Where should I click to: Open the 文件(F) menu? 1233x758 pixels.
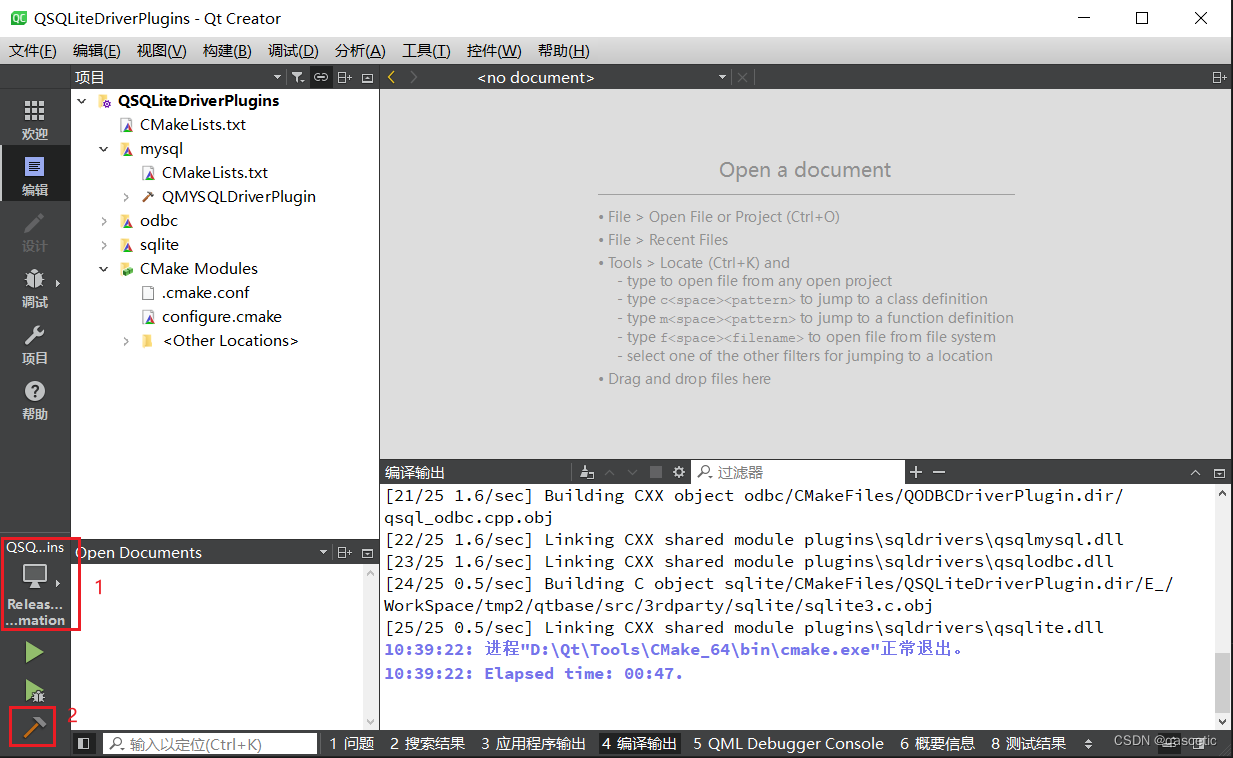point(33,50)
